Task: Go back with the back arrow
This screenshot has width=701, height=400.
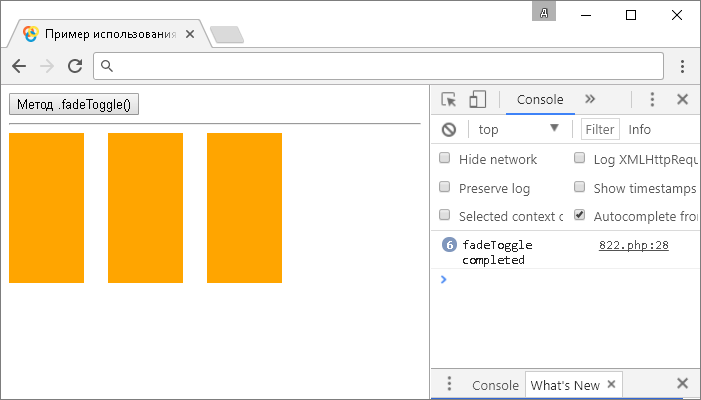Action: pyautogui.click(x=19, y=66)
